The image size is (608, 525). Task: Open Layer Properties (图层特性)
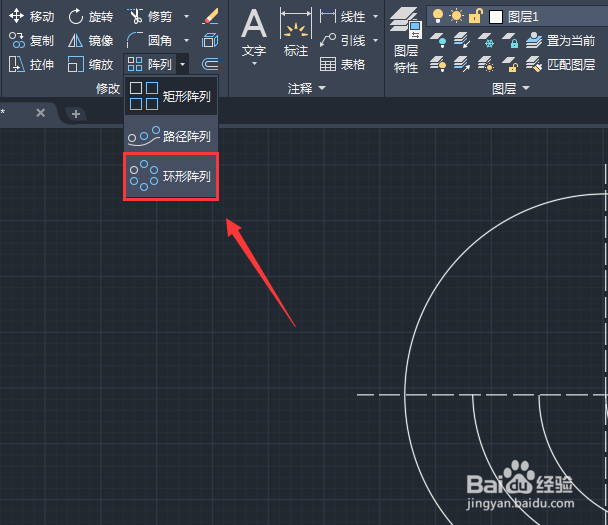406,40
